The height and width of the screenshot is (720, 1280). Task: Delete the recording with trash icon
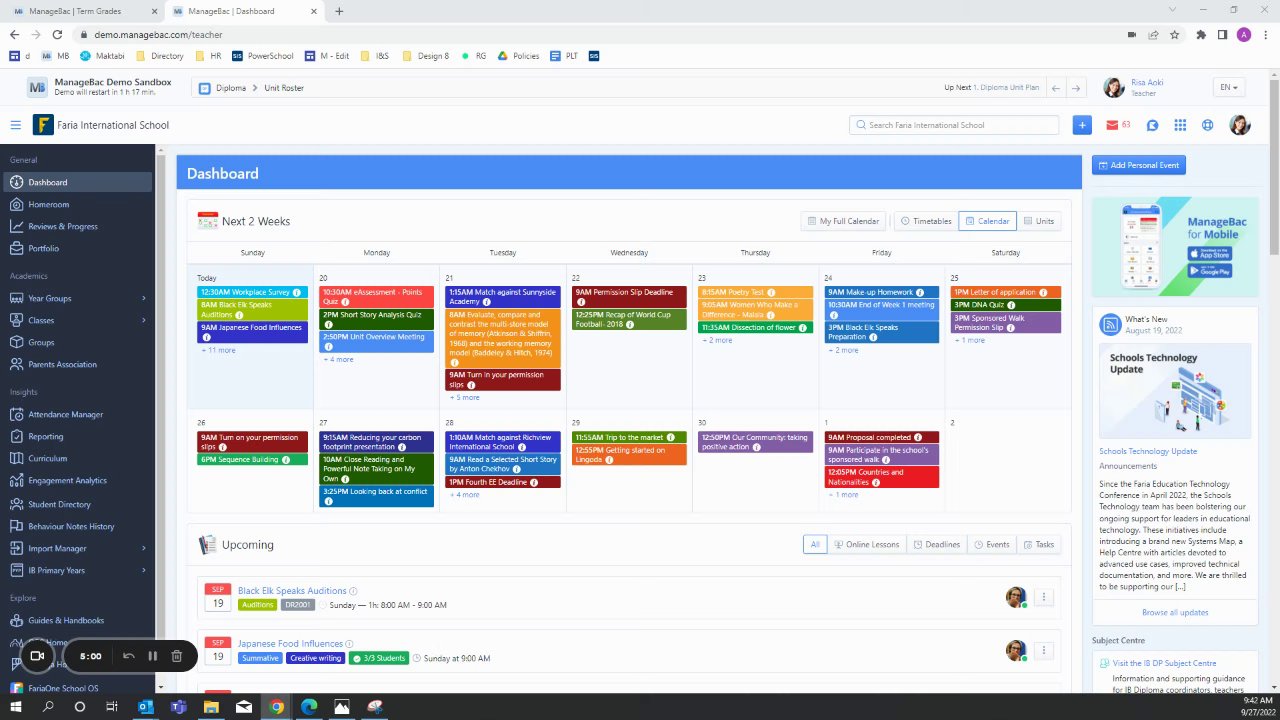176,656
